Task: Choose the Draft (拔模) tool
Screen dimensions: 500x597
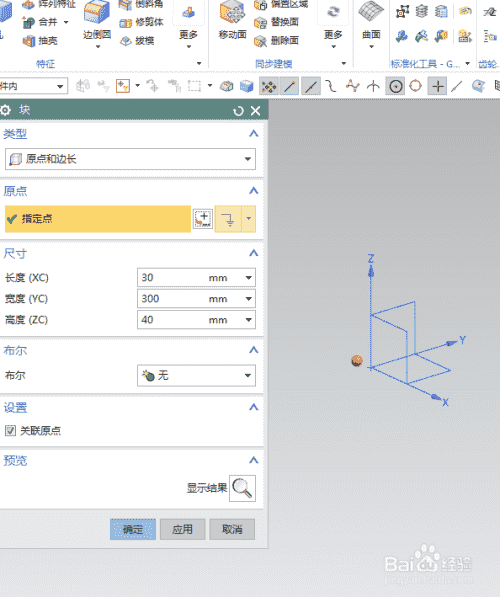Action: [x=137, y=40]
